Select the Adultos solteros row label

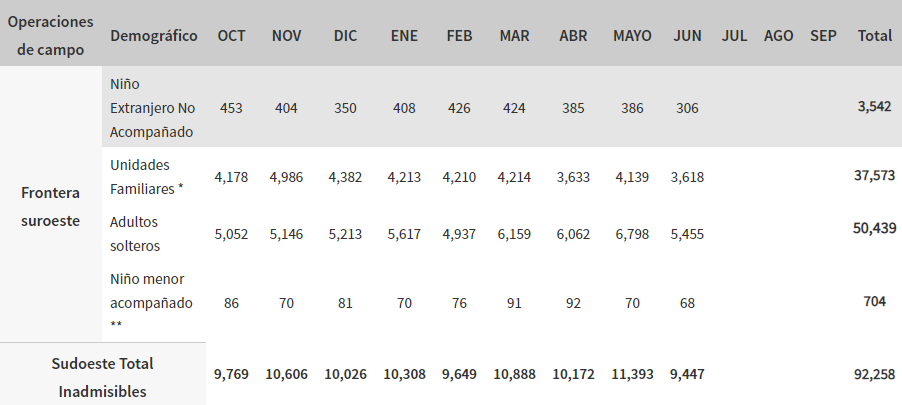[x=135, y=234]
